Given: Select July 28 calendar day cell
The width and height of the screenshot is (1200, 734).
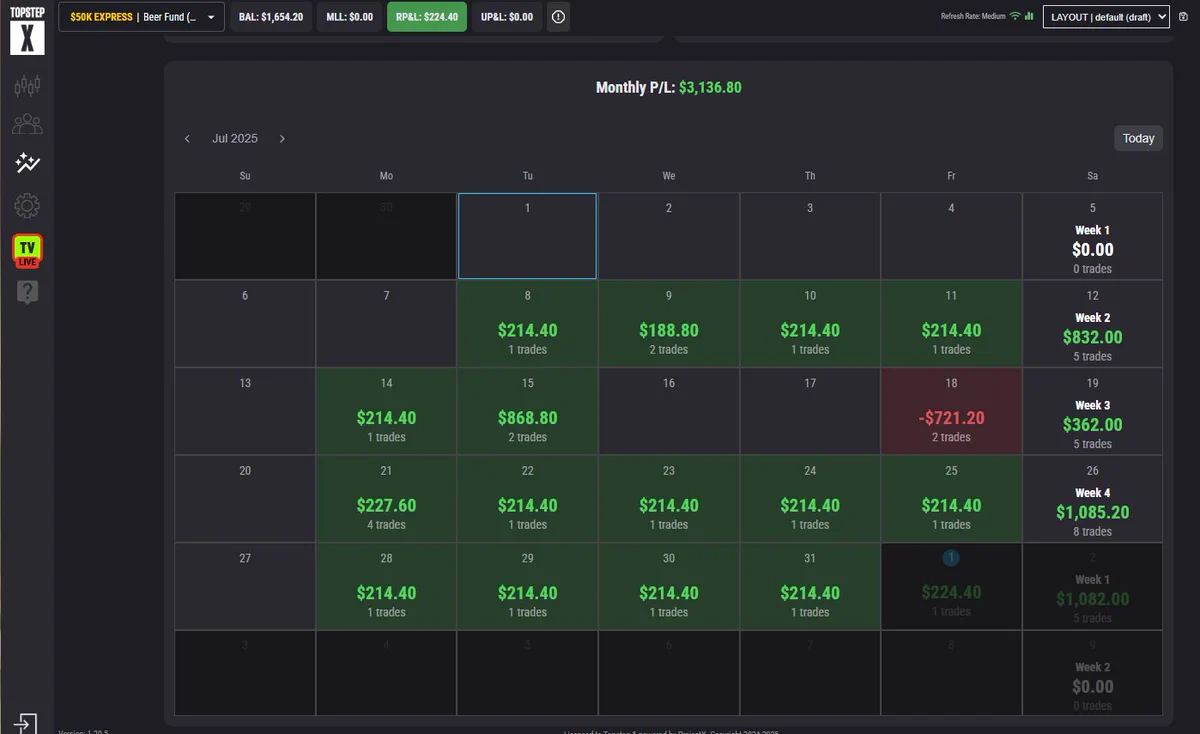Looking at the screenshot, I should point(386,586).
